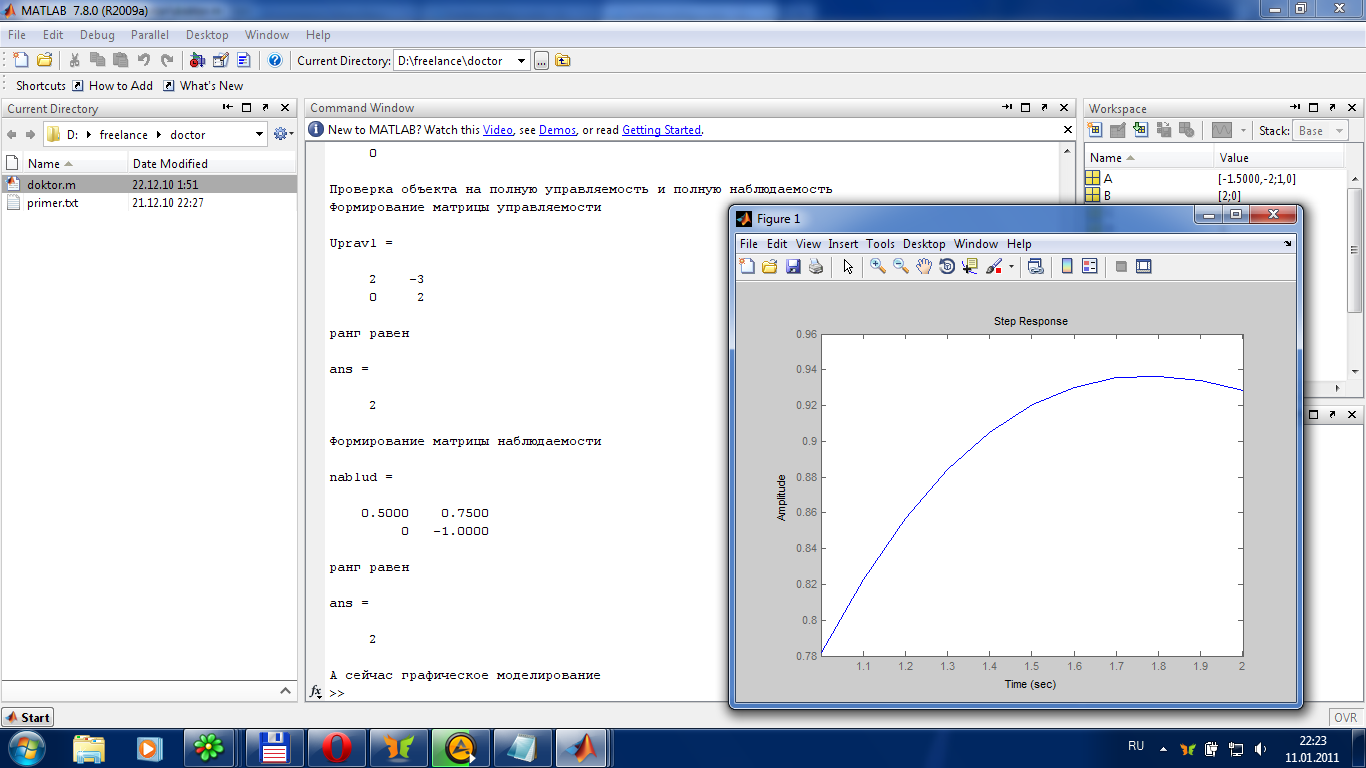Print the step response figure
Viewport: 1366px width, 768px height.
[815, 266]
